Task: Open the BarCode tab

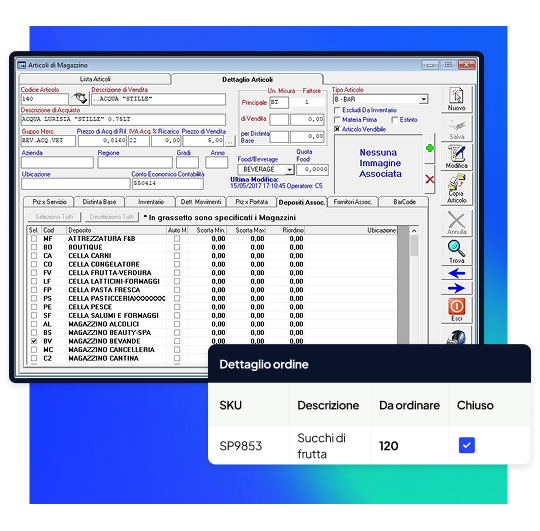Action: pos(404,202)
